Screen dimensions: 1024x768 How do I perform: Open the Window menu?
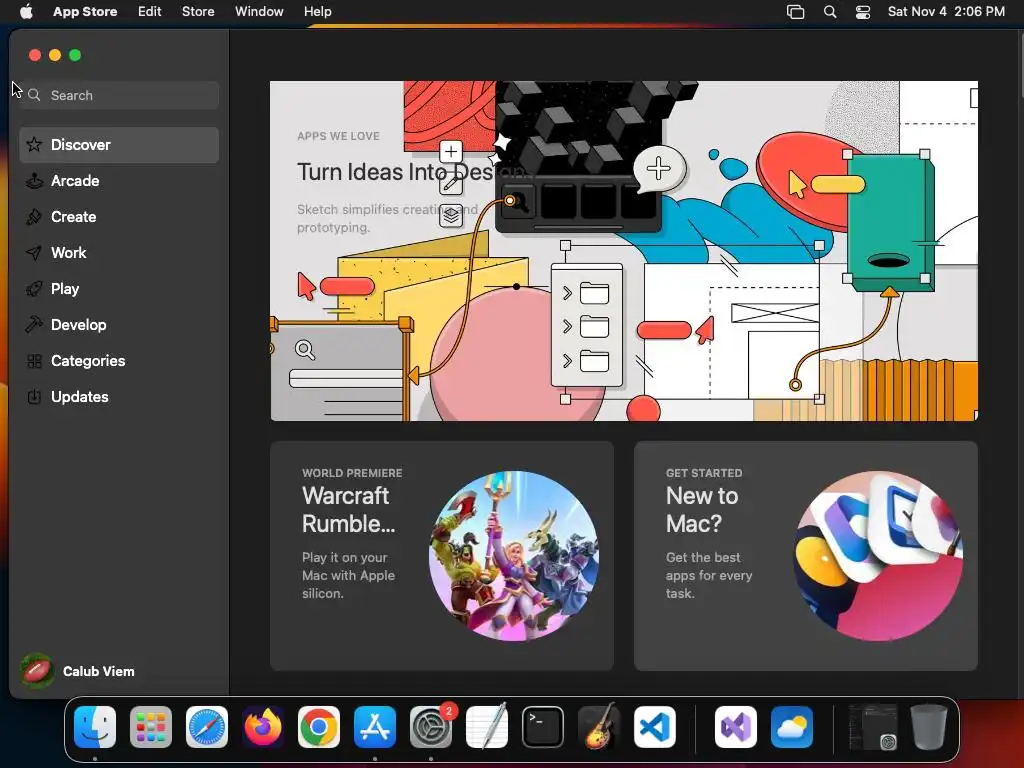click(x=259, y=12)
